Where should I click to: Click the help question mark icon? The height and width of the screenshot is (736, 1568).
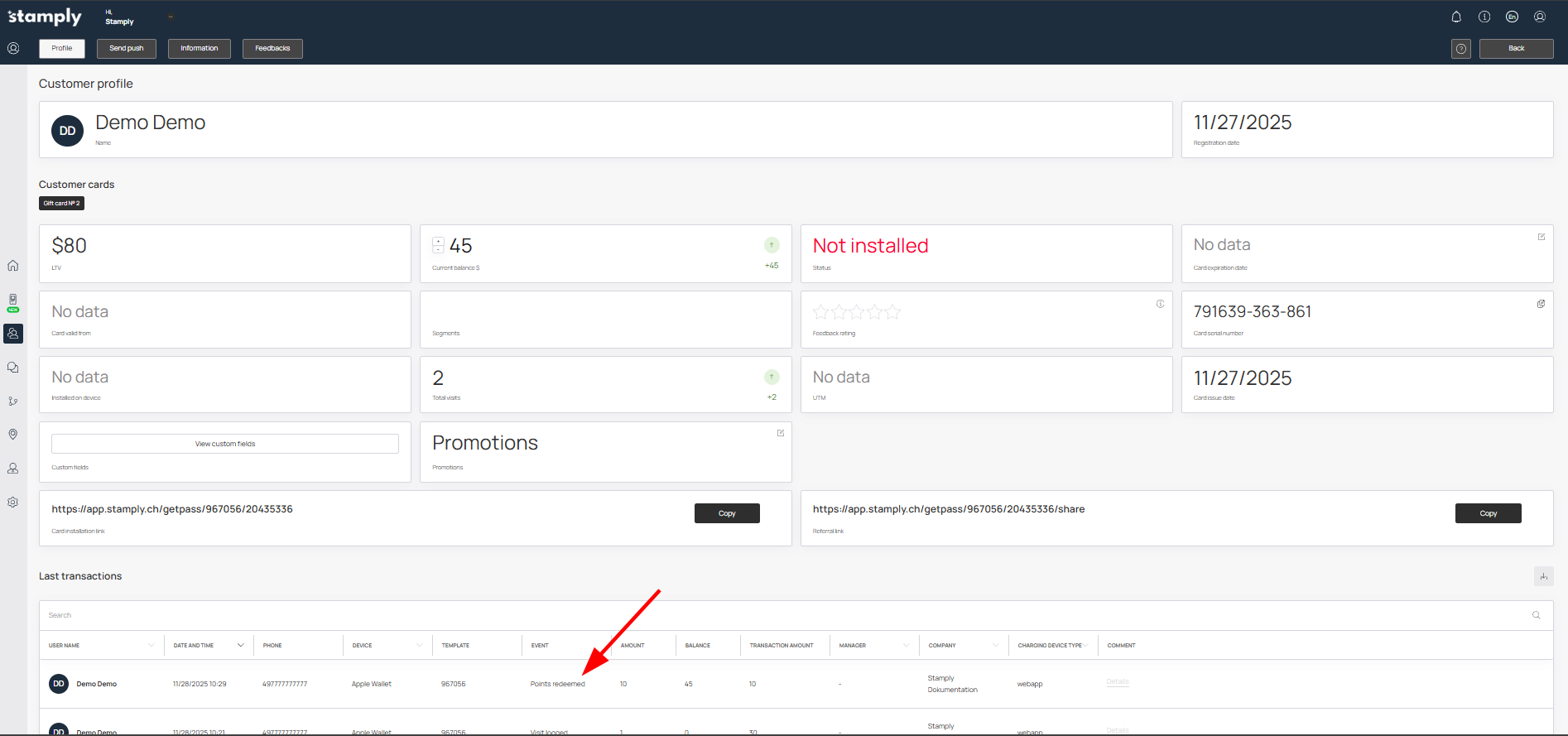point(1461,49)
